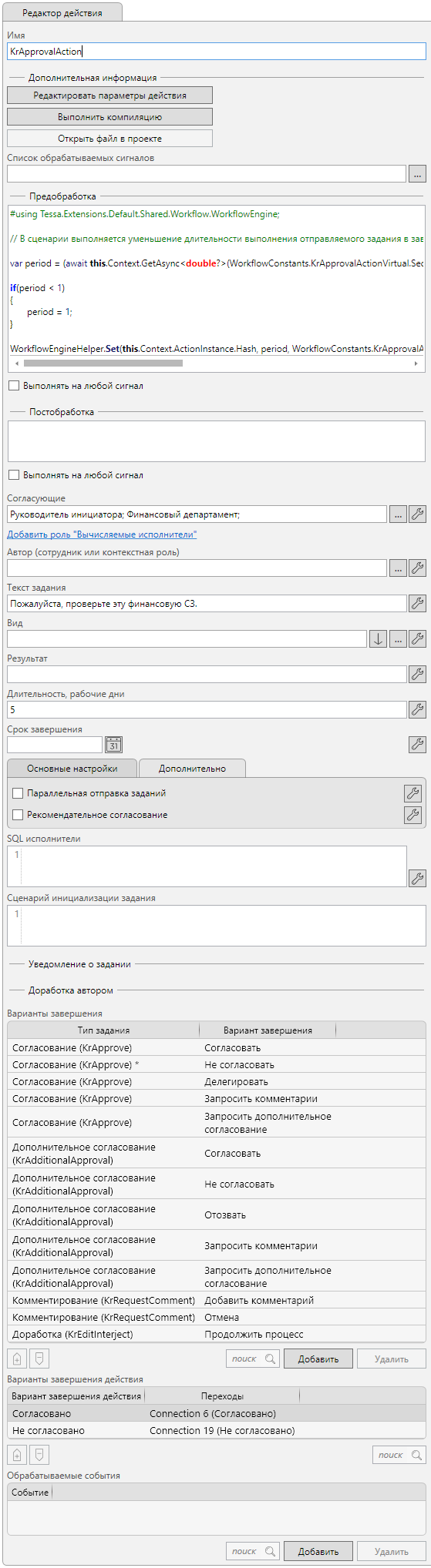Open ellipsis selector for Автор field
Image resolution: width=431 pixels, height=1568 pixels.
pos(397,568)
